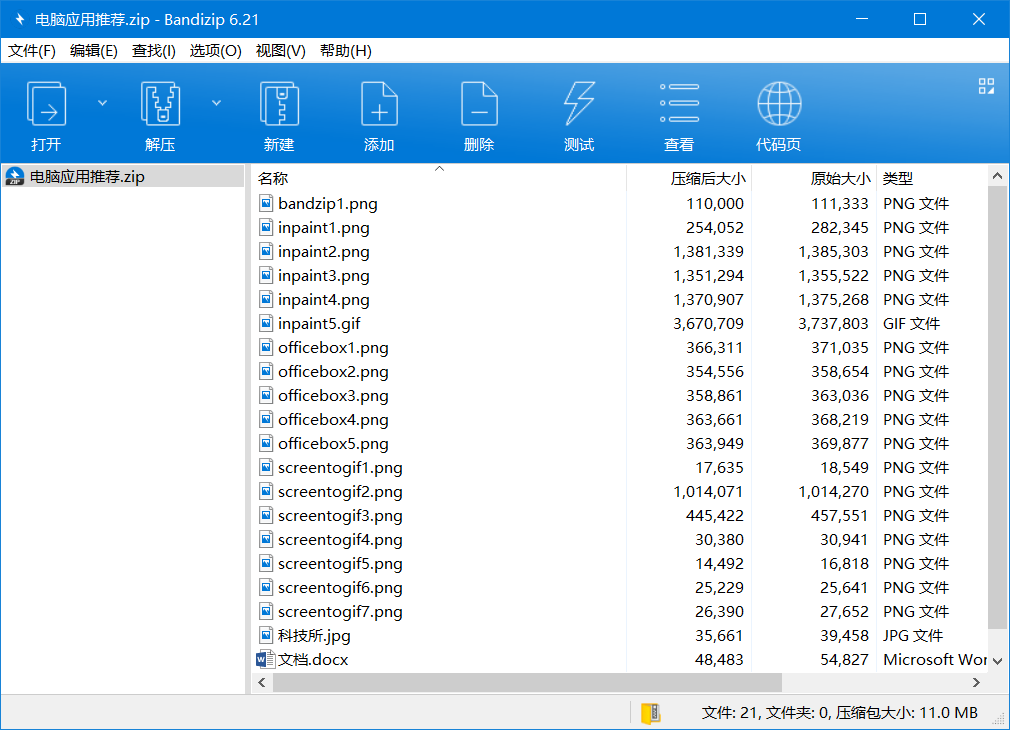Click the horizontal scrollbar right arrow
1010x730 pixels.
(x=976, y=682)
